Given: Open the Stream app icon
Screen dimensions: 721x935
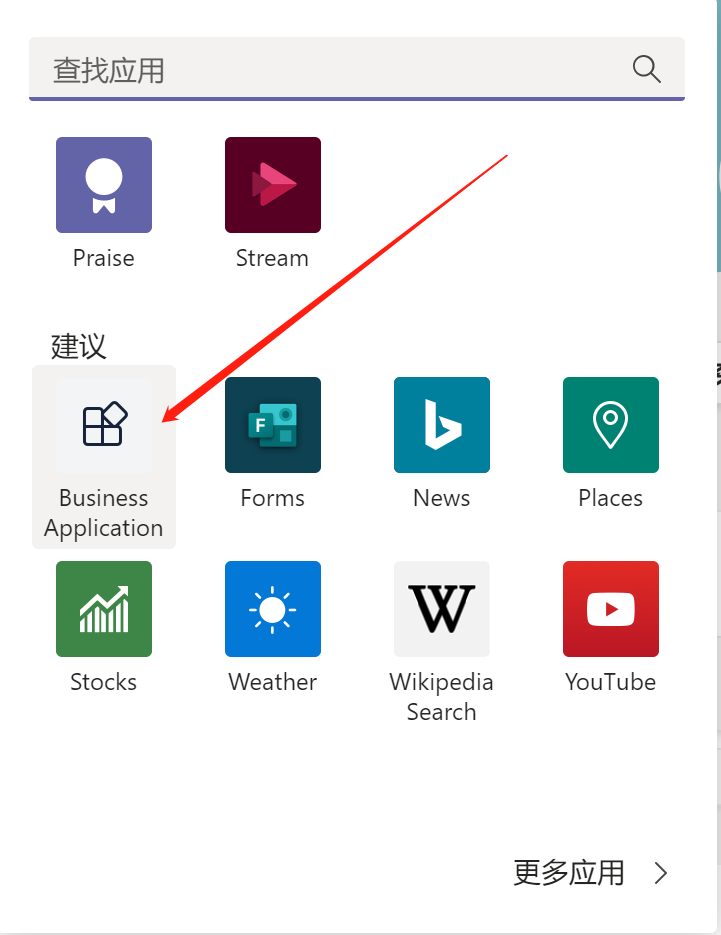Looking at the screenshot, I should click(x=273, y=185).
